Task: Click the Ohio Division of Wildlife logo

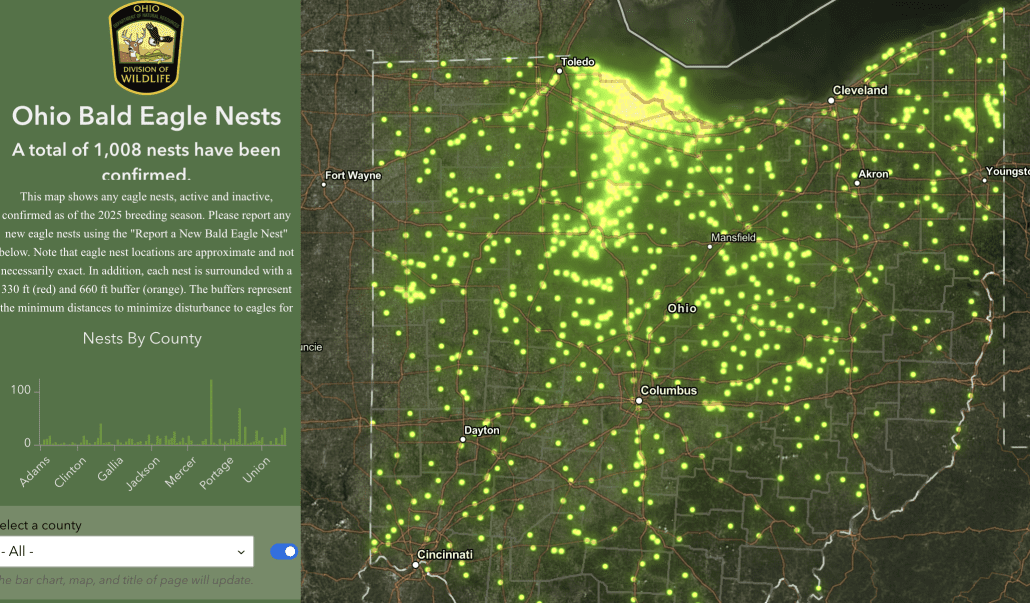Action: tap(146, 47)
